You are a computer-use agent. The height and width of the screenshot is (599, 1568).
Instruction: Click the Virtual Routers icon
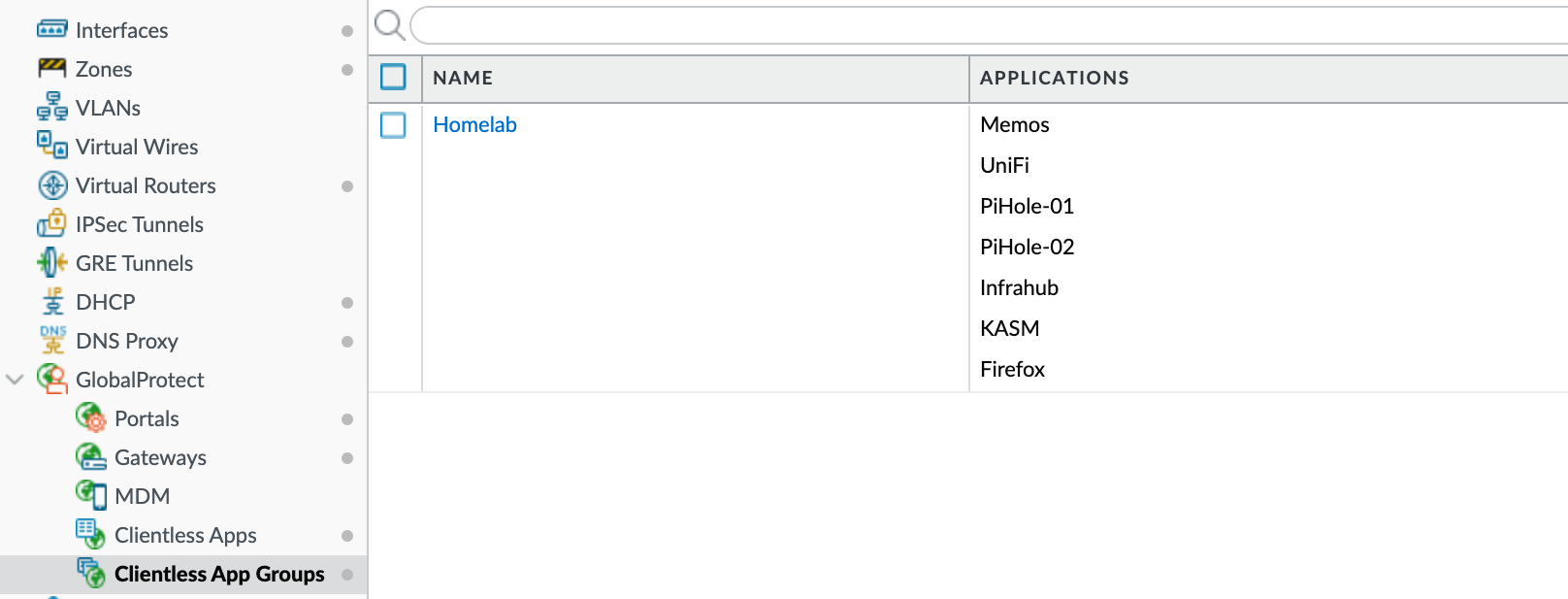(52, 184)
